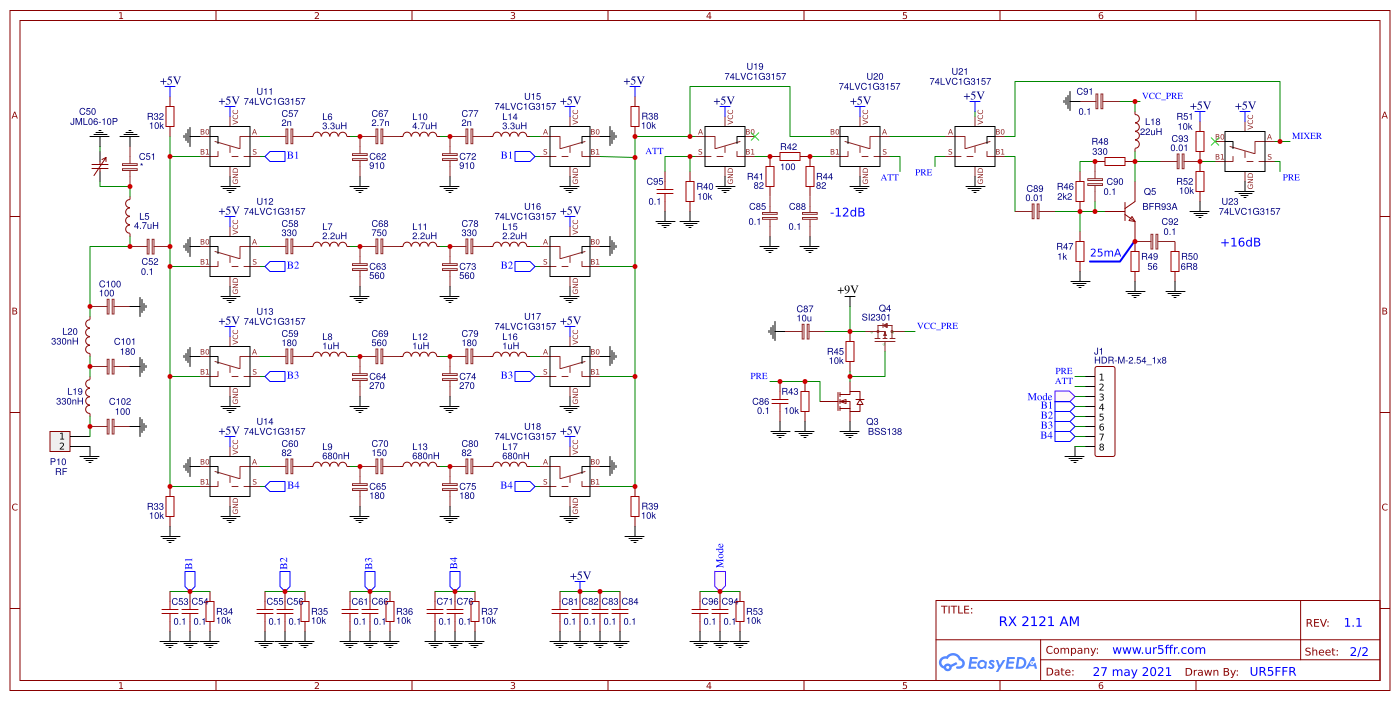The height and width of the screenshot is (701, 1400).
Task: Click the MIXER net label
Action: 1306,136
